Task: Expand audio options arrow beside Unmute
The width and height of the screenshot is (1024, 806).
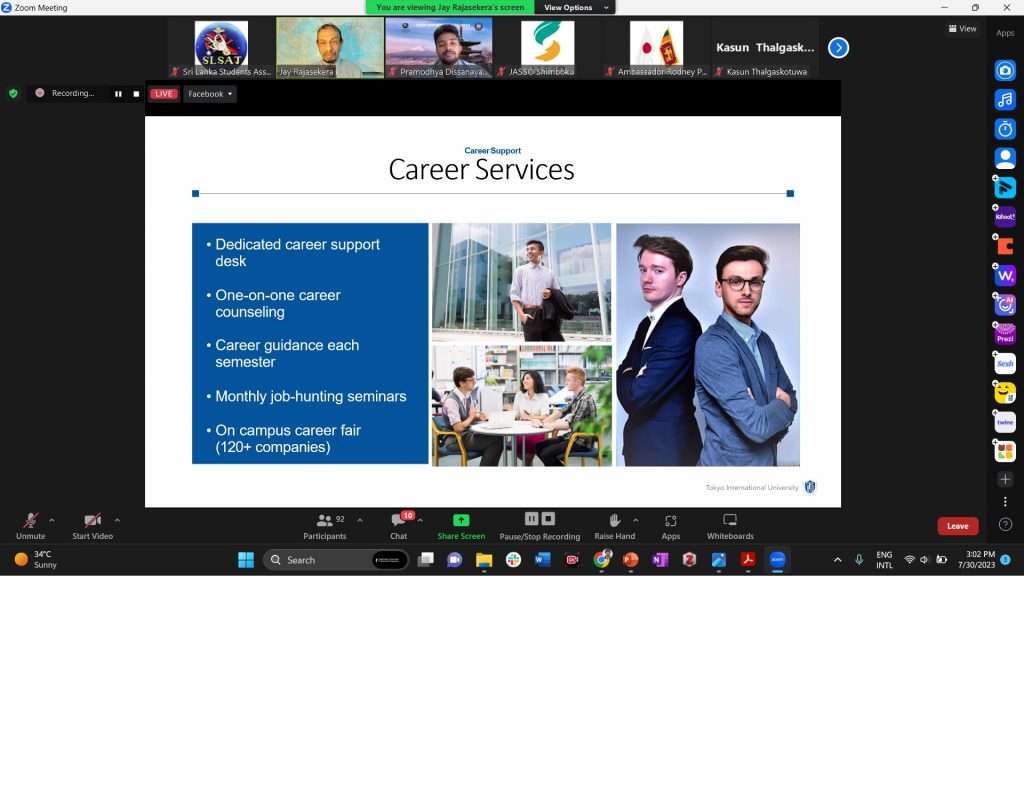Action: click(x=52, y=520)
